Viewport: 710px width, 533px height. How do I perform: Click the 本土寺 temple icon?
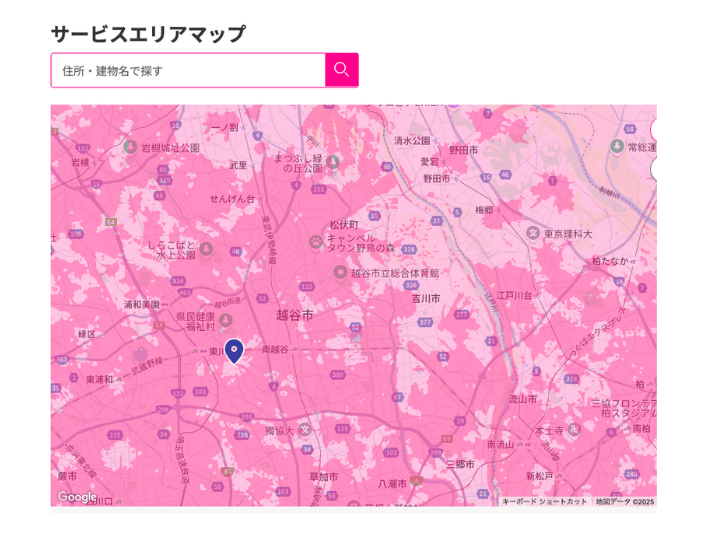click(x=574, y=429)
